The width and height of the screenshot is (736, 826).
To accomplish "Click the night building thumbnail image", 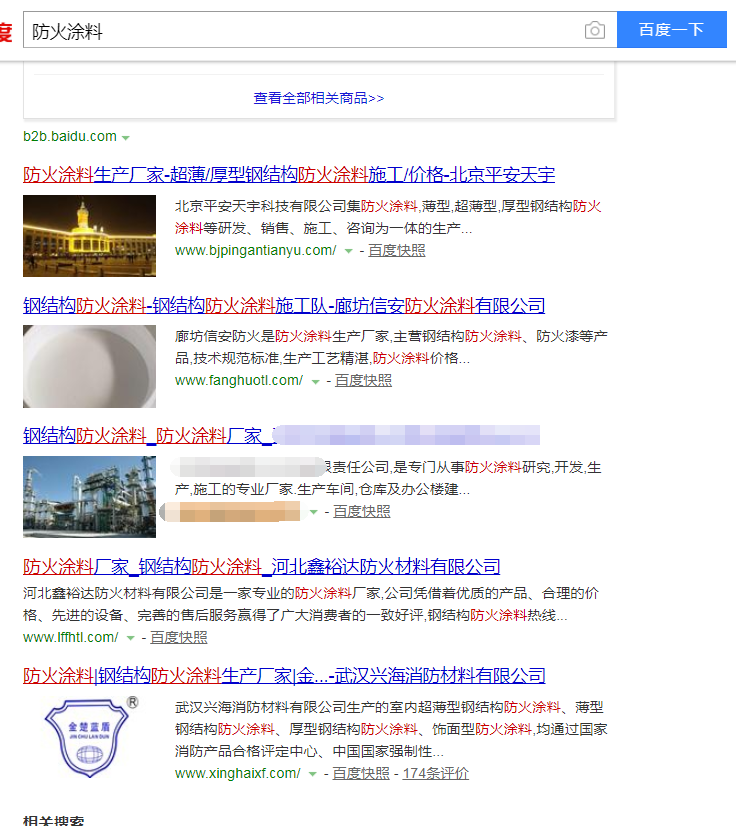I will point(90,235).
